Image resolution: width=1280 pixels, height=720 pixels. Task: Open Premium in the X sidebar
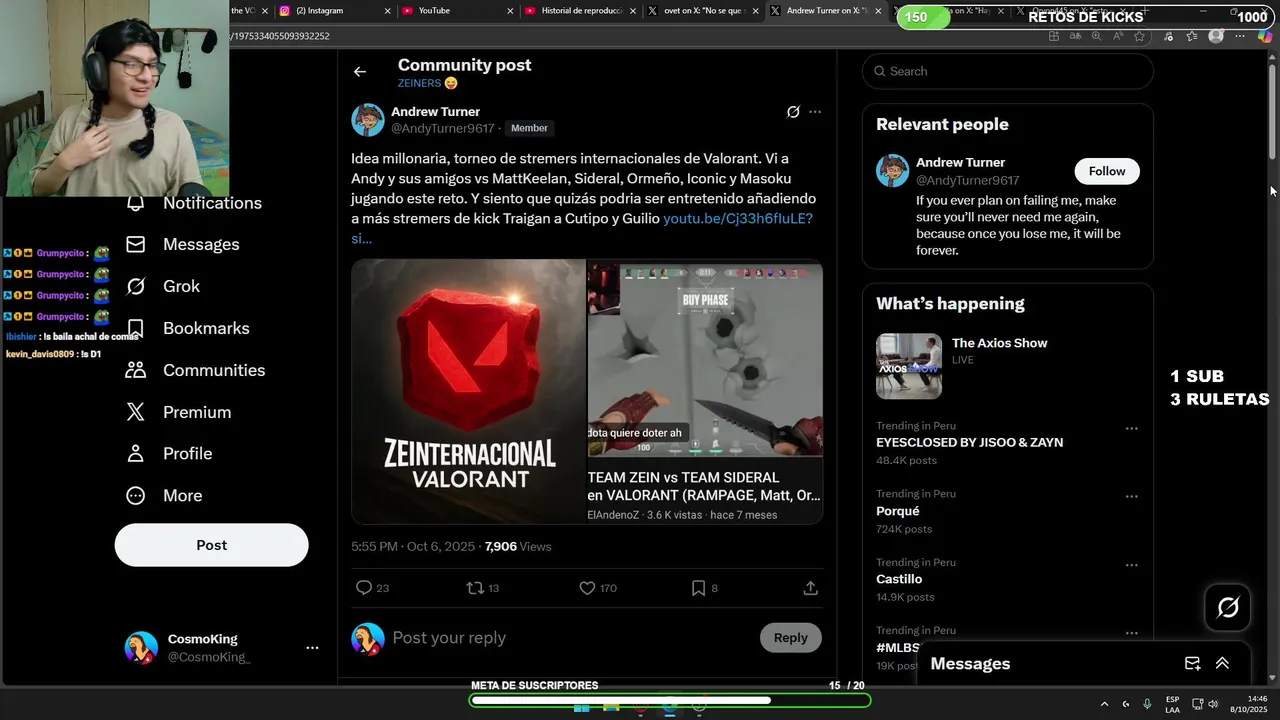[x=179, y=412]
